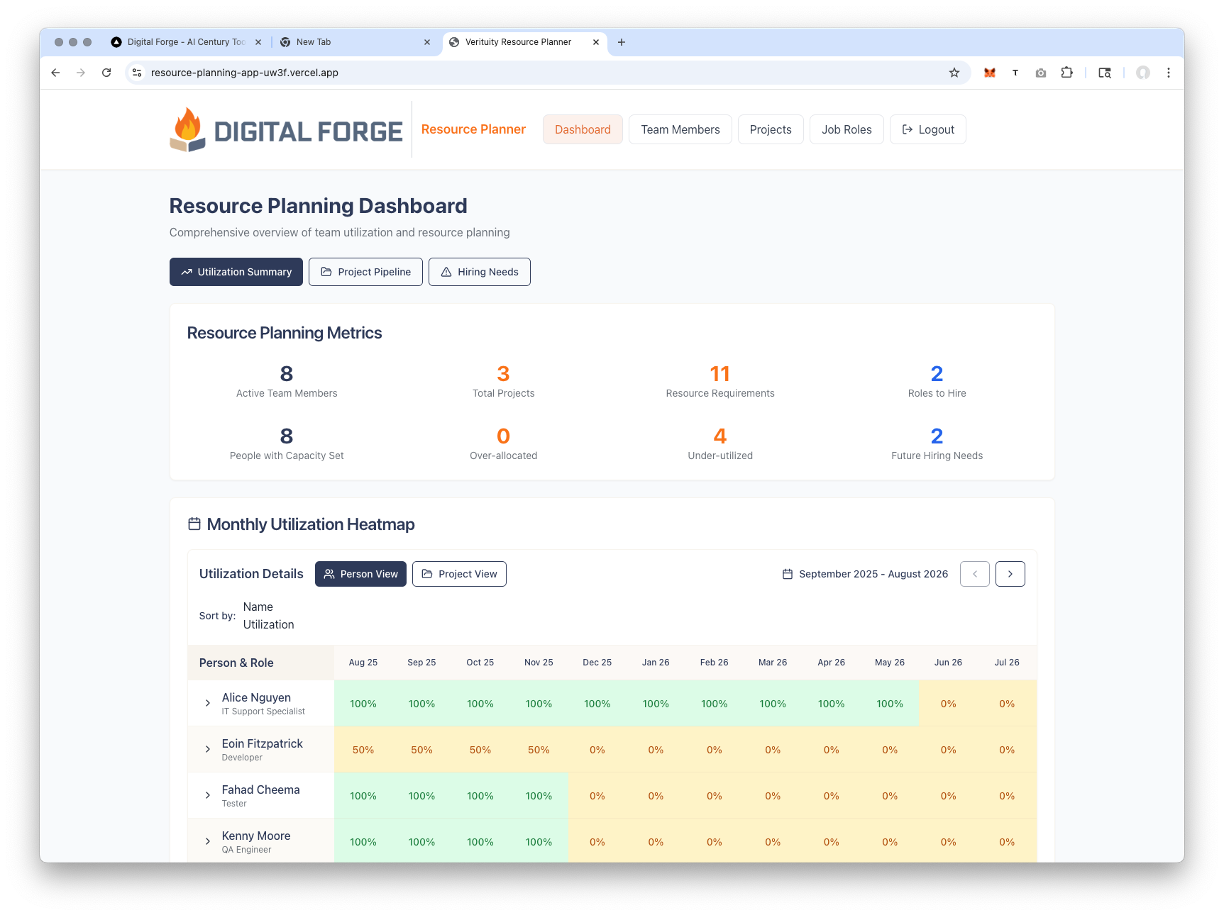Switch to Project View
1224x916 pixels.
point(459,573)
